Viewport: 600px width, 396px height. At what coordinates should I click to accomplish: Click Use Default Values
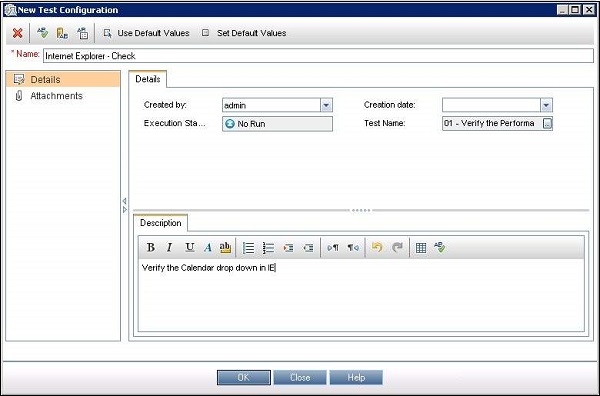click(x=146, y=33)
